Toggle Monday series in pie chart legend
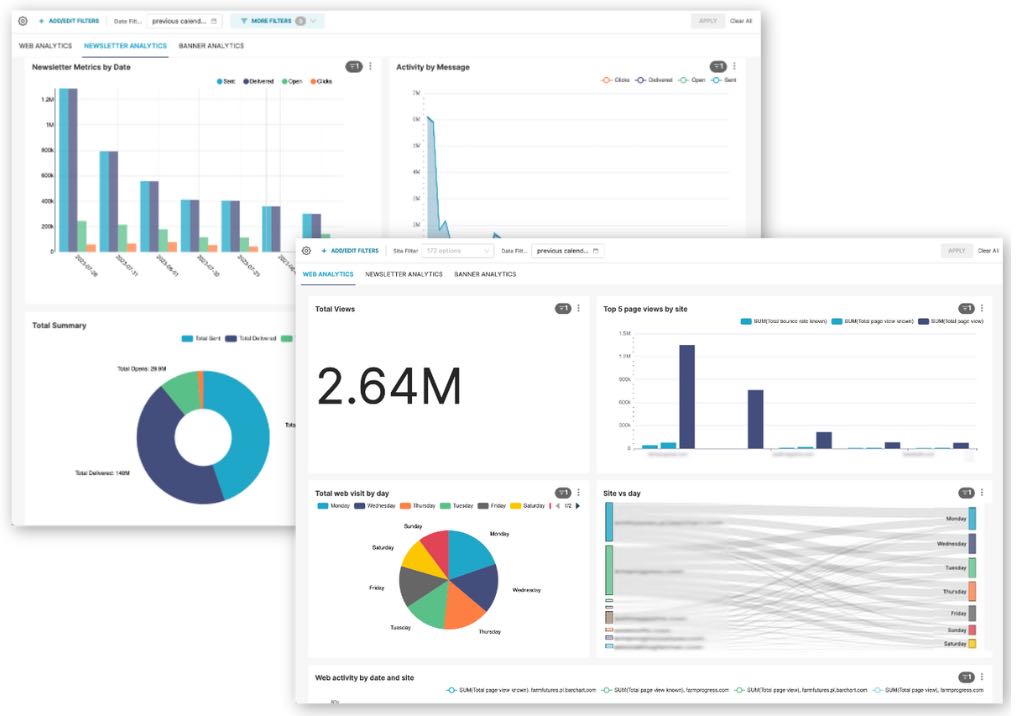The height and width of the screenshot is (716, 1018). click(x=335, y=506)
